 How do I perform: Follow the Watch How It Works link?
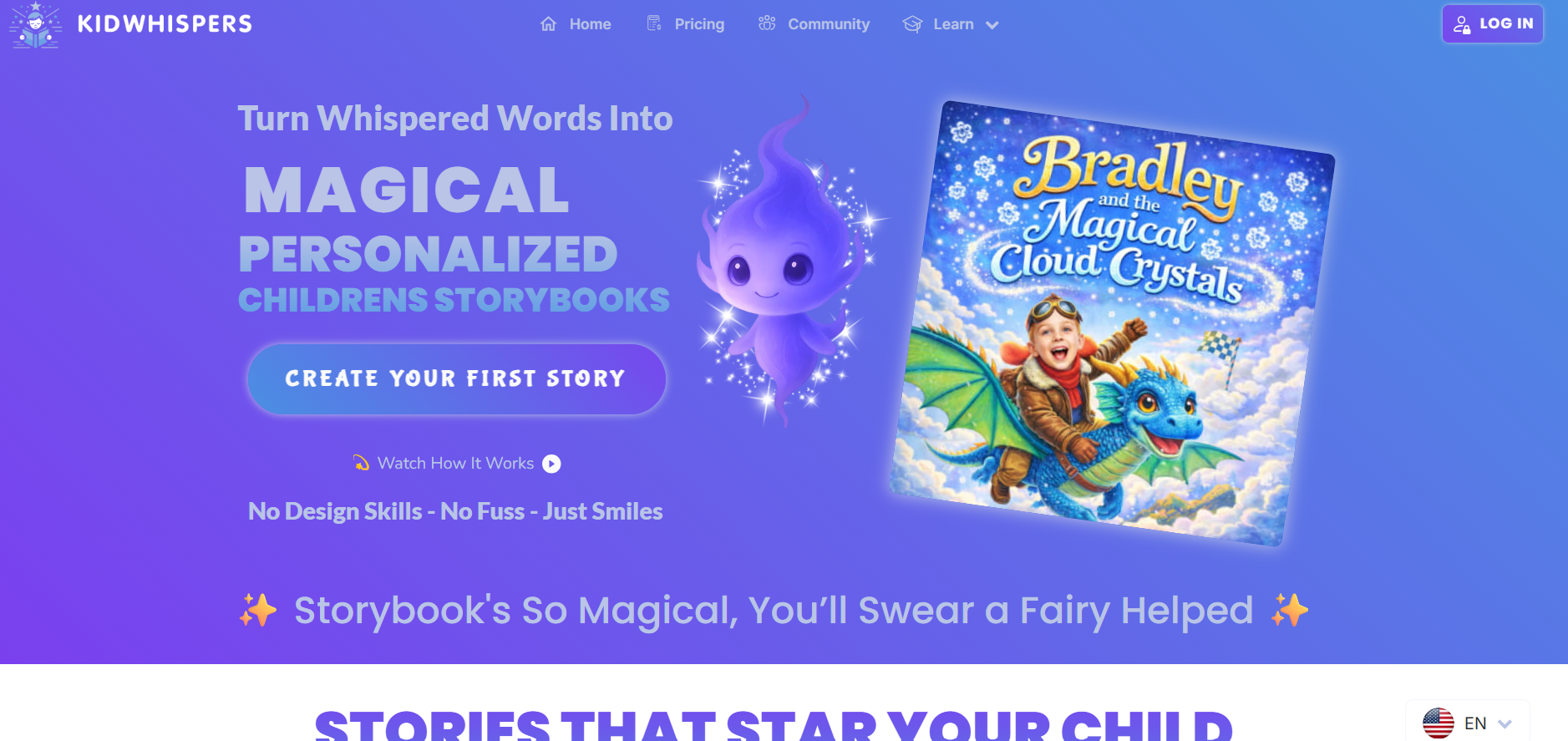[x=456, y=464]
